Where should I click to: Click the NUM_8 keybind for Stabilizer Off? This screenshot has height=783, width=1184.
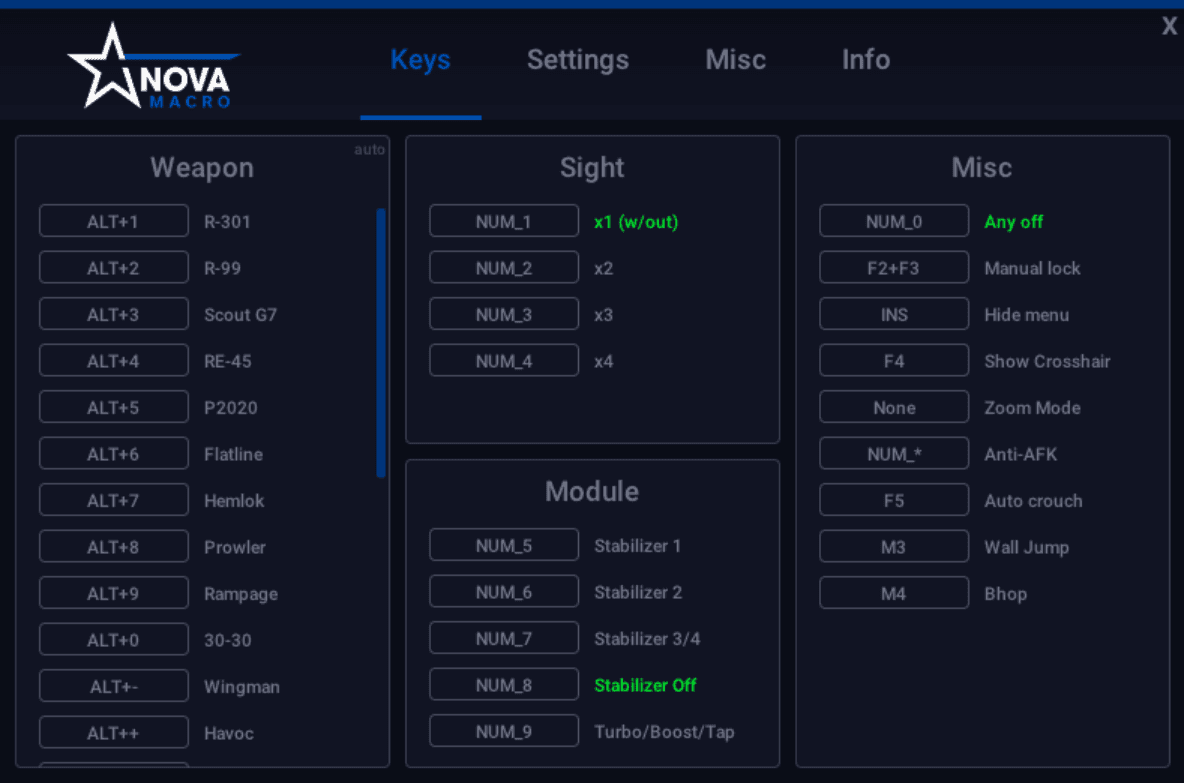click(504, 685)
